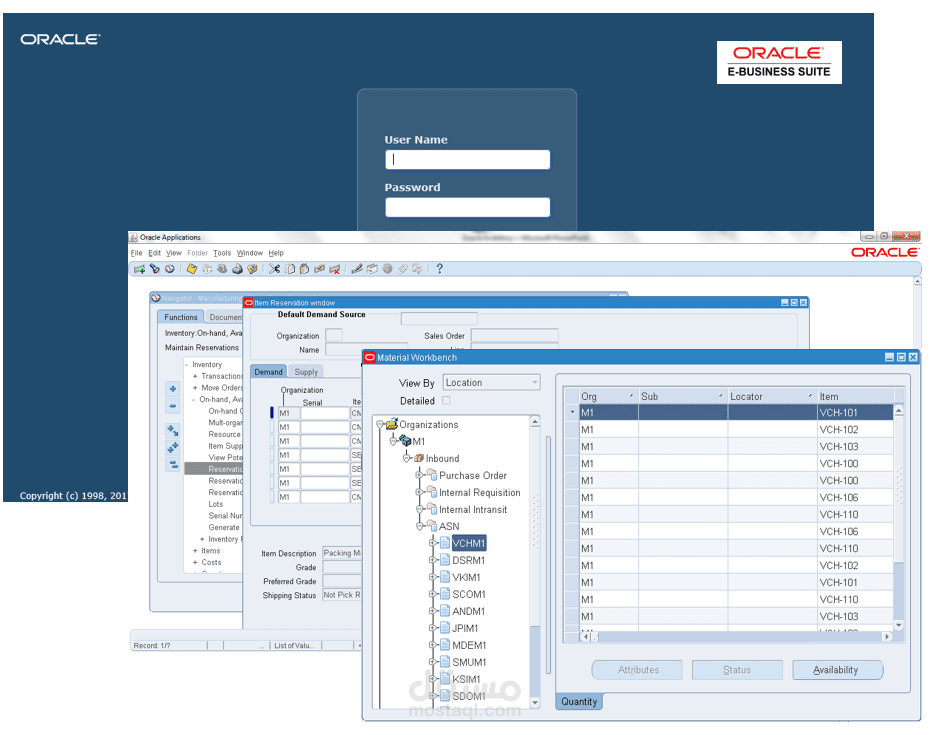The height and width of the screenshot is (735, 930).
Task: Click the Copy toolbar icon
Action: (290, 269)
